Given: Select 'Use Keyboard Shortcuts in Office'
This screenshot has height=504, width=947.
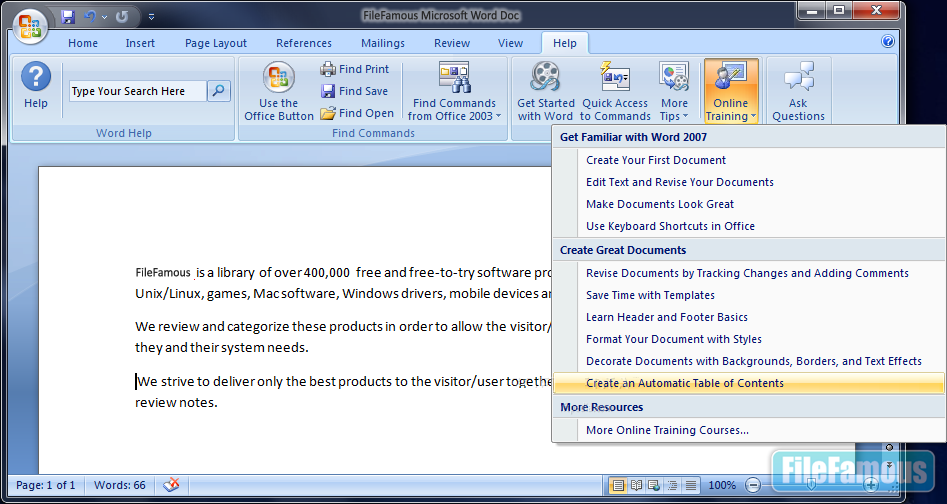Looking at the screenshot, I should click(x=749, y=226).
